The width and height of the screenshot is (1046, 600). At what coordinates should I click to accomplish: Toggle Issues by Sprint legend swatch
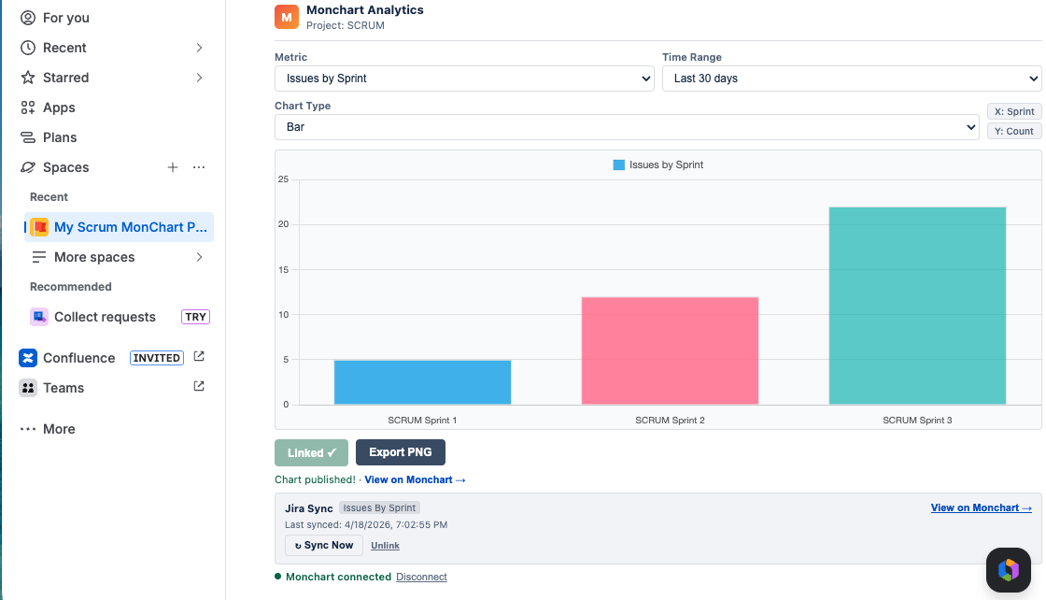pyautogui.click(x=619, y=165)
